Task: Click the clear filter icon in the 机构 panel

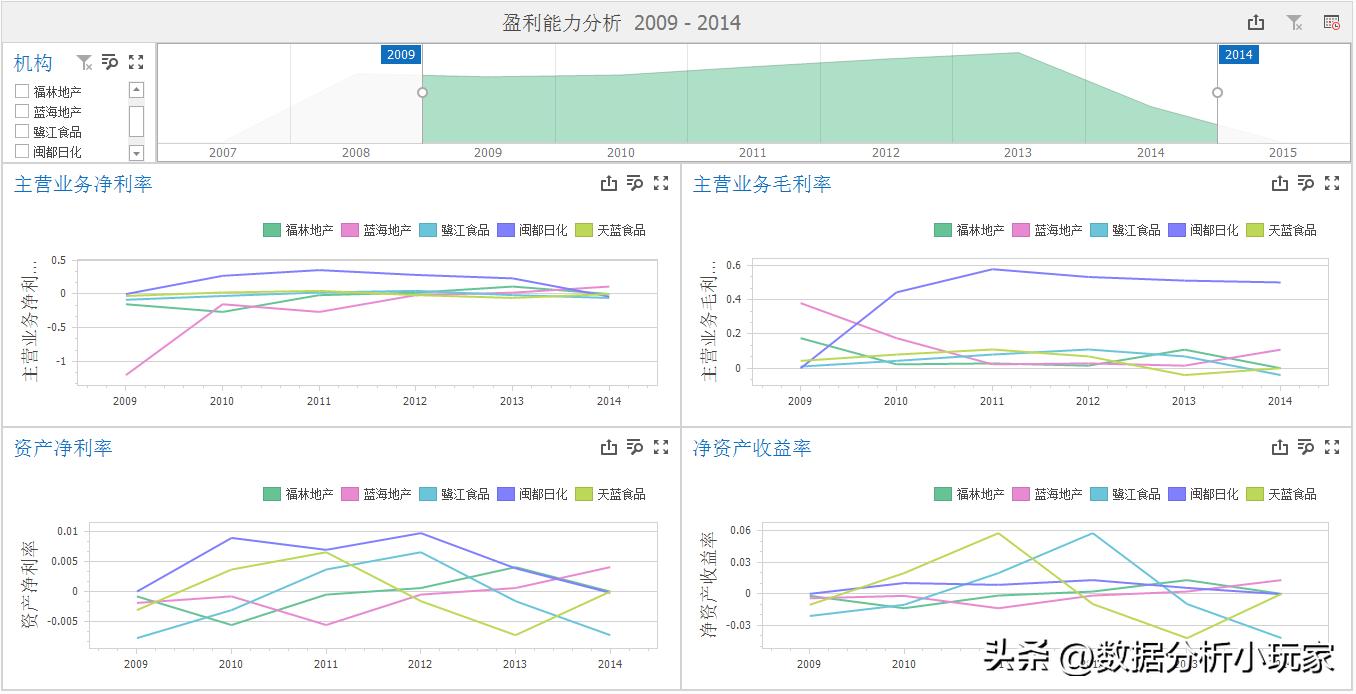Action: (84, 62)
